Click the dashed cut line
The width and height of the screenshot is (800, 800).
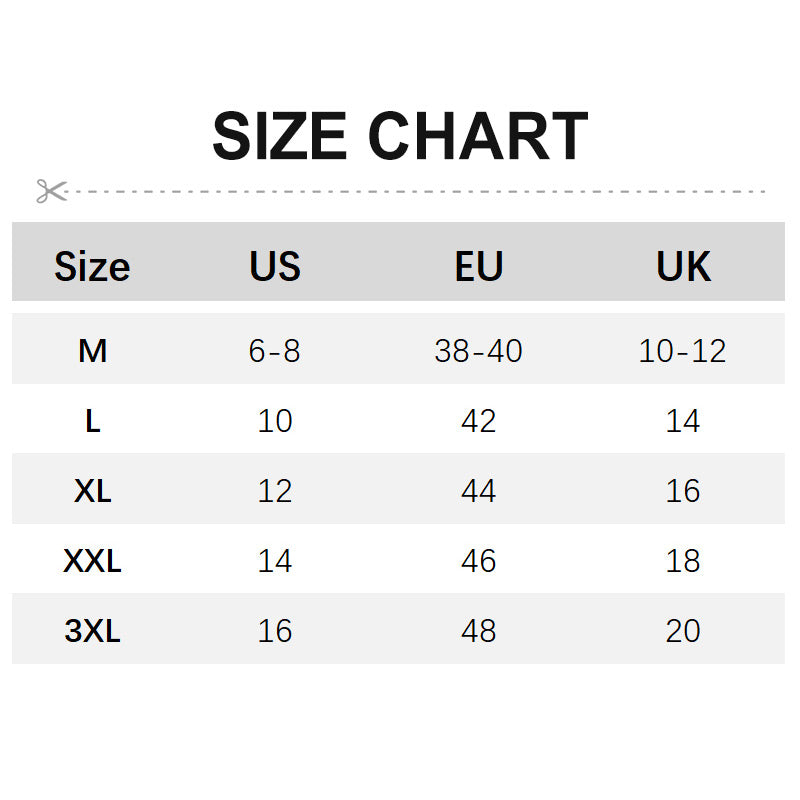point(420,191)
